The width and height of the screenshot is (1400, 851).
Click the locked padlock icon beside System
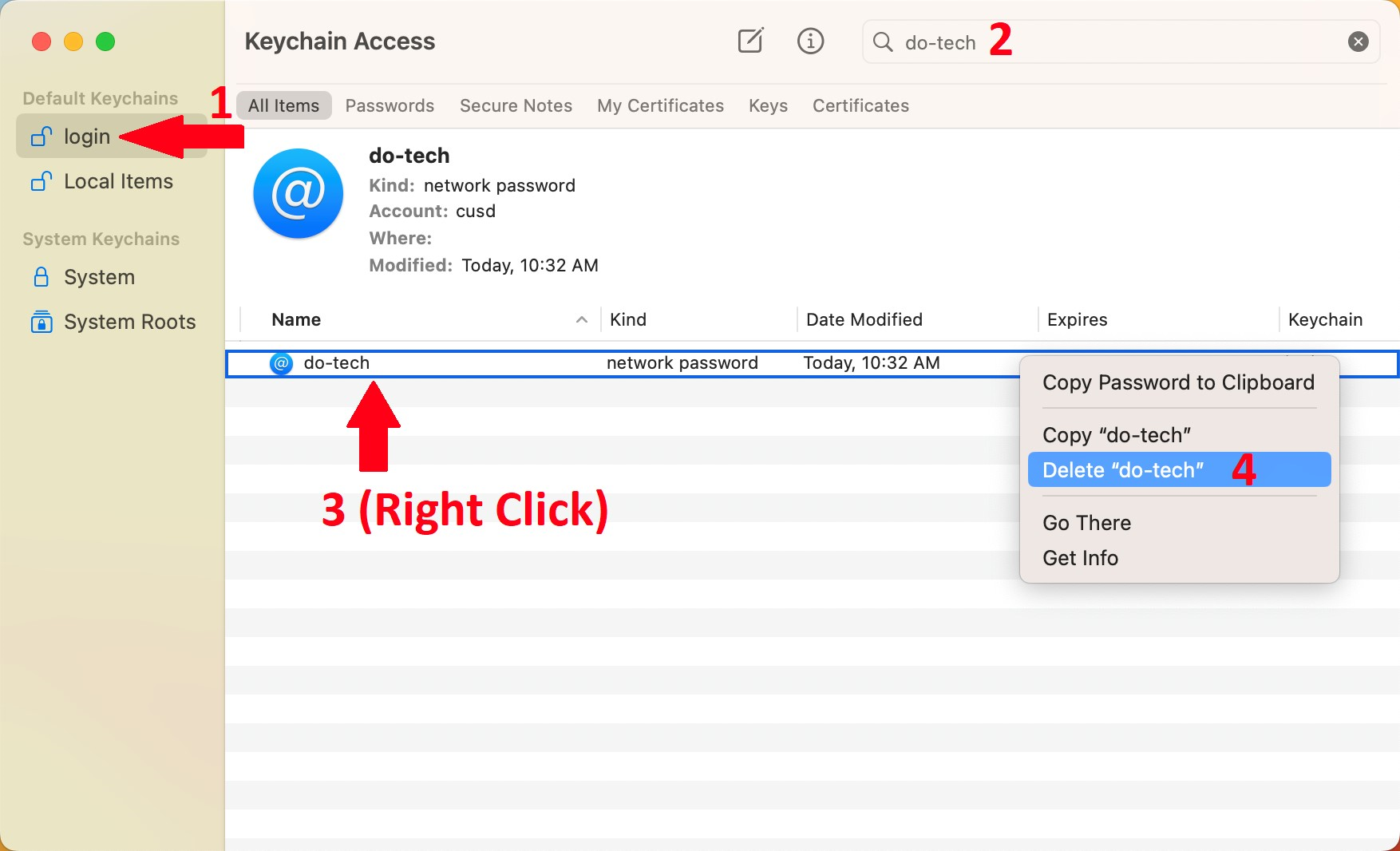click(42, 277)
